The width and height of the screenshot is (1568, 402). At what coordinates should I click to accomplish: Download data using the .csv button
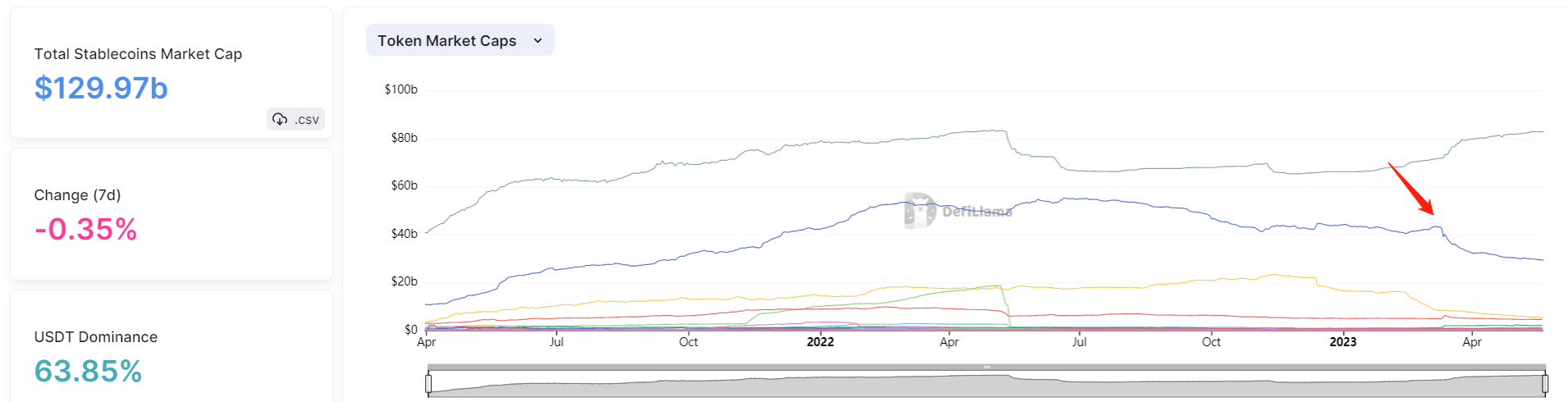click(x=295, y=119)
